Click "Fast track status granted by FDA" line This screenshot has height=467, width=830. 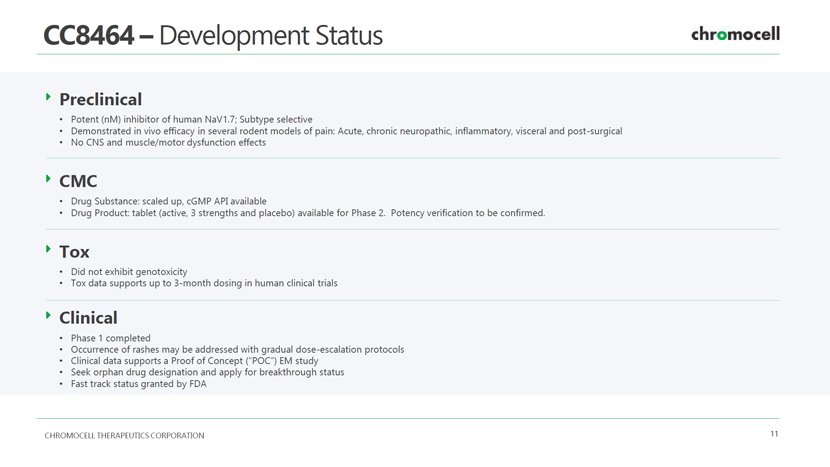[138, 383]
